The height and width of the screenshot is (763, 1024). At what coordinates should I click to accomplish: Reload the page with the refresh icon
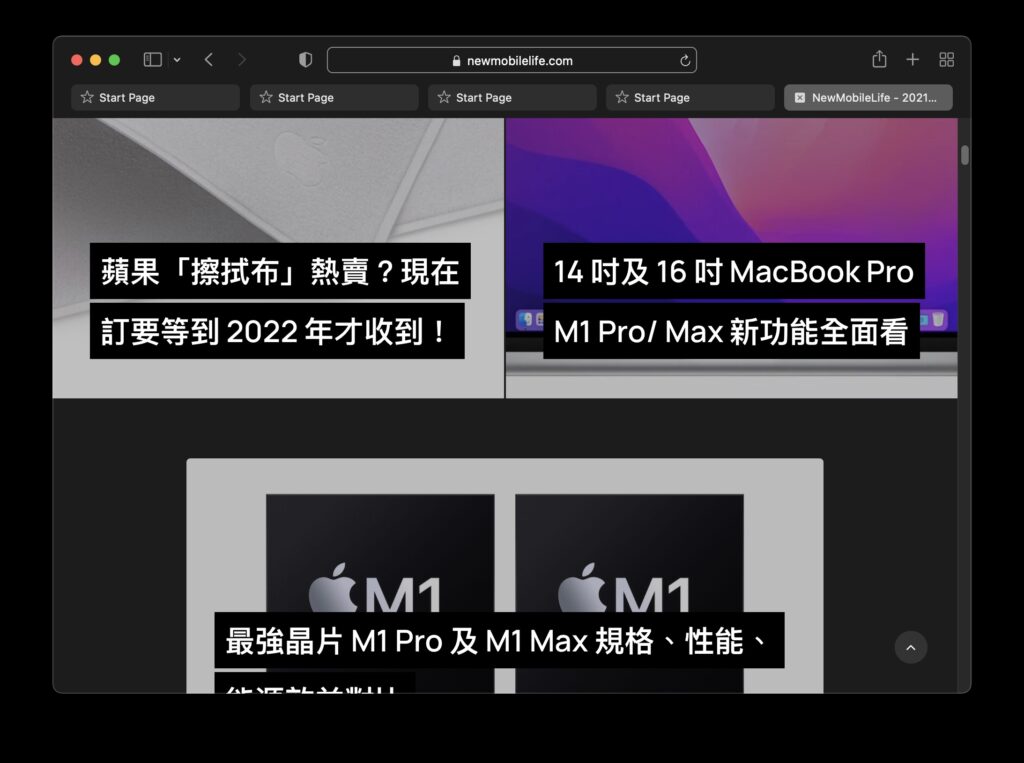point(685,61)
